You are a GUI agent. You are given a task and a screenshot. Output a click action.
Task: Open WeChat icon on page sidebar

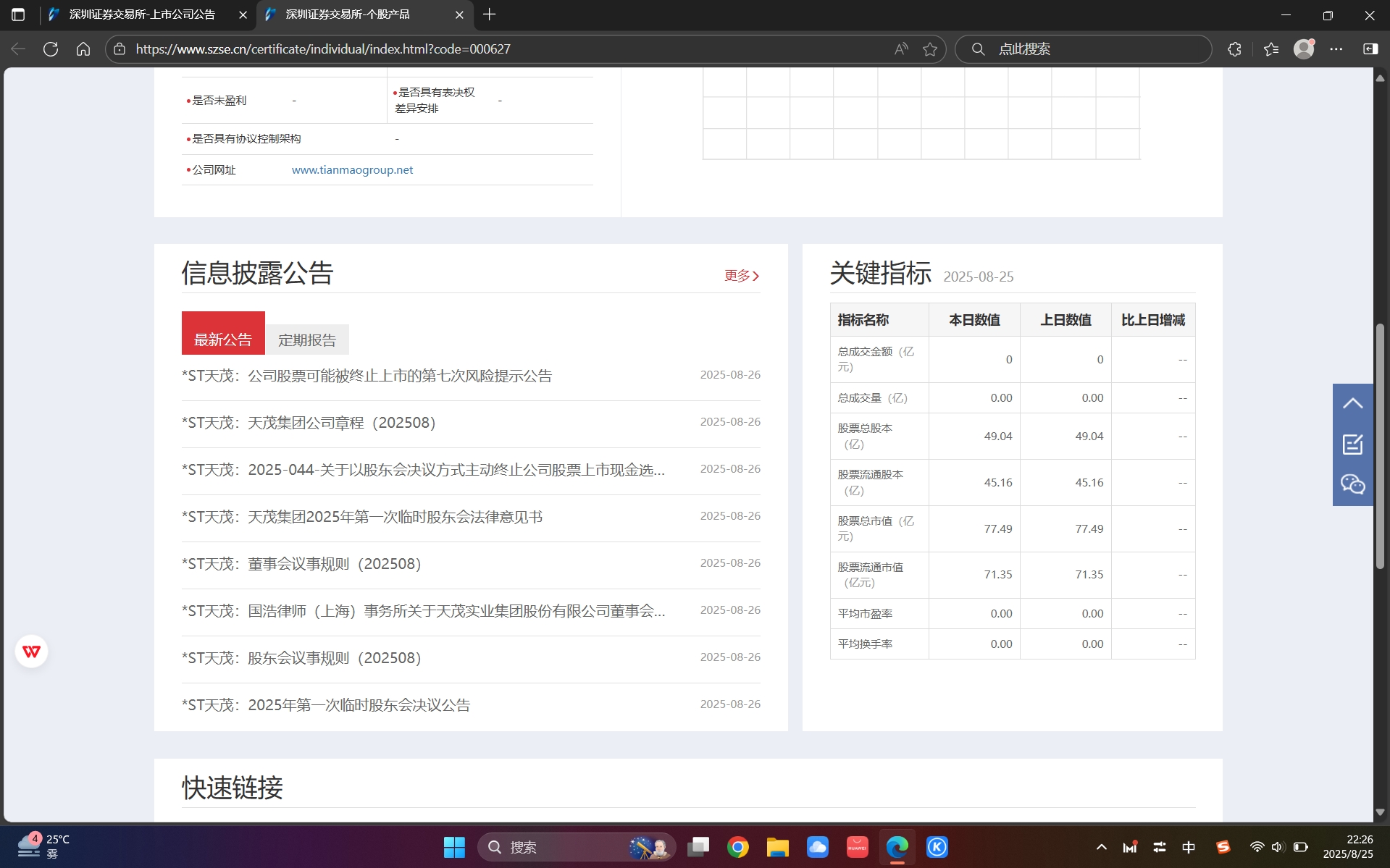1352,484
